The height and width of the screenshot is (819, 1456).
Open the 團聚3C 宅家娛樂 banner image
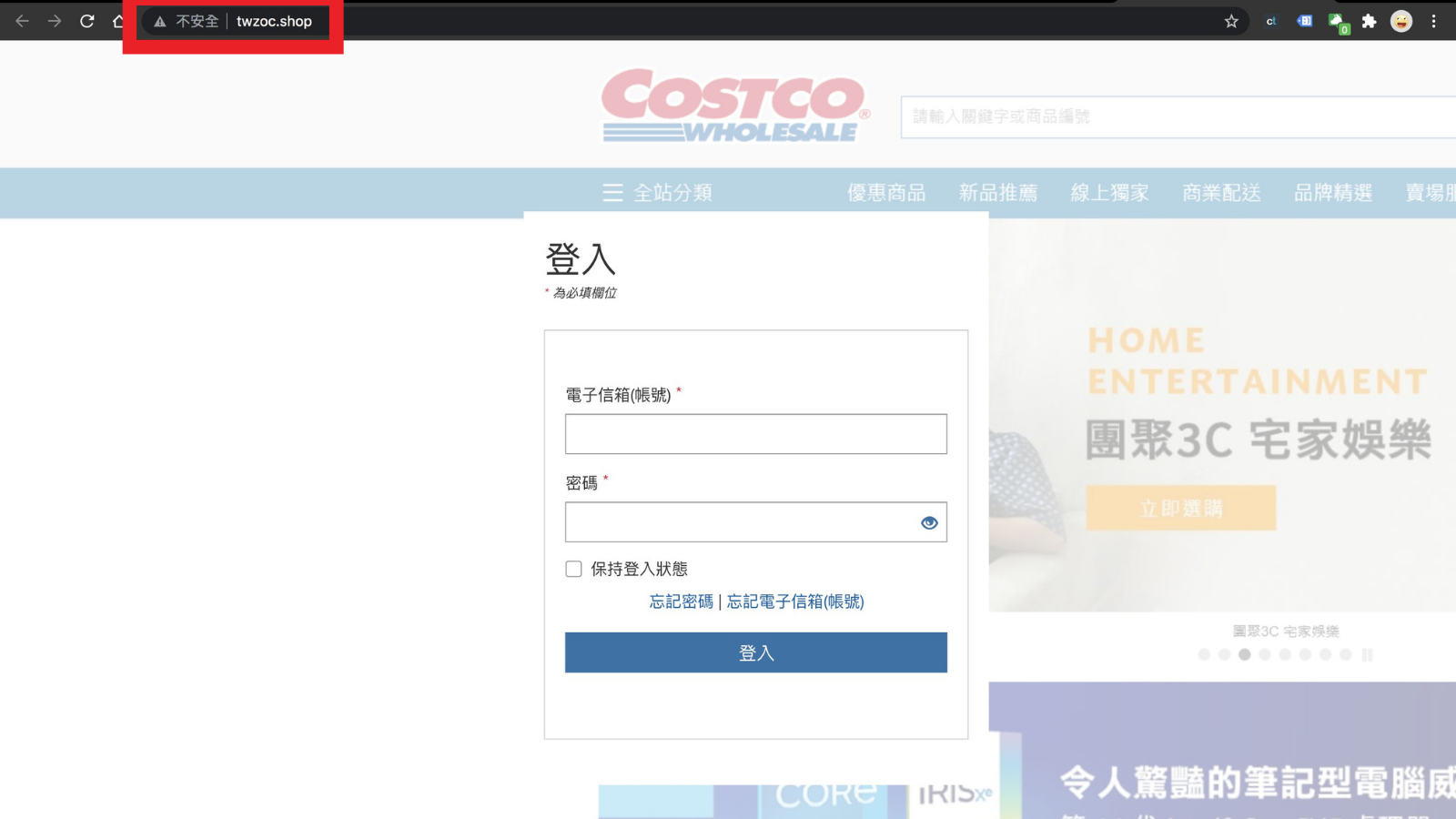coord(1222,415)
